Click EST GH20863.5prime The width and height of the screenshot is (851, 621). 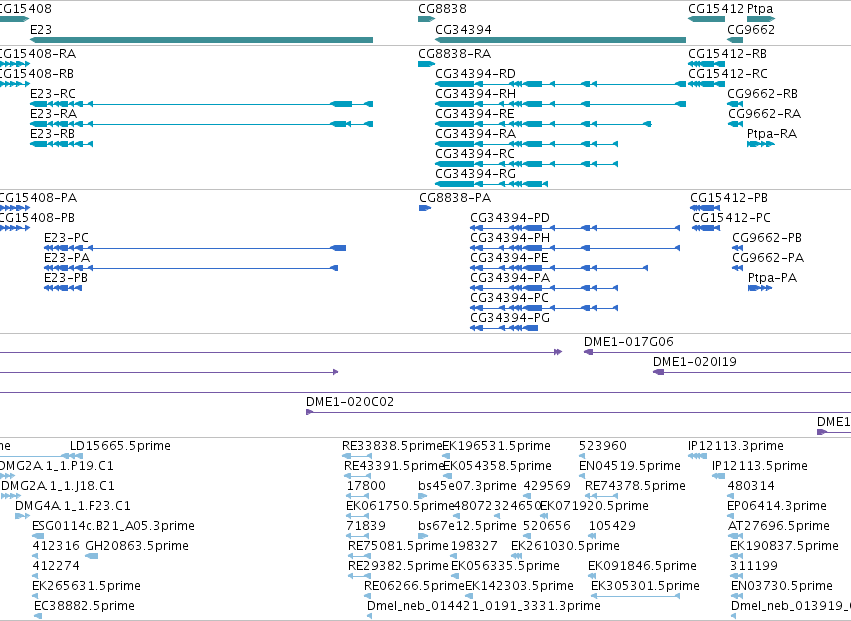tap(137, 547)
